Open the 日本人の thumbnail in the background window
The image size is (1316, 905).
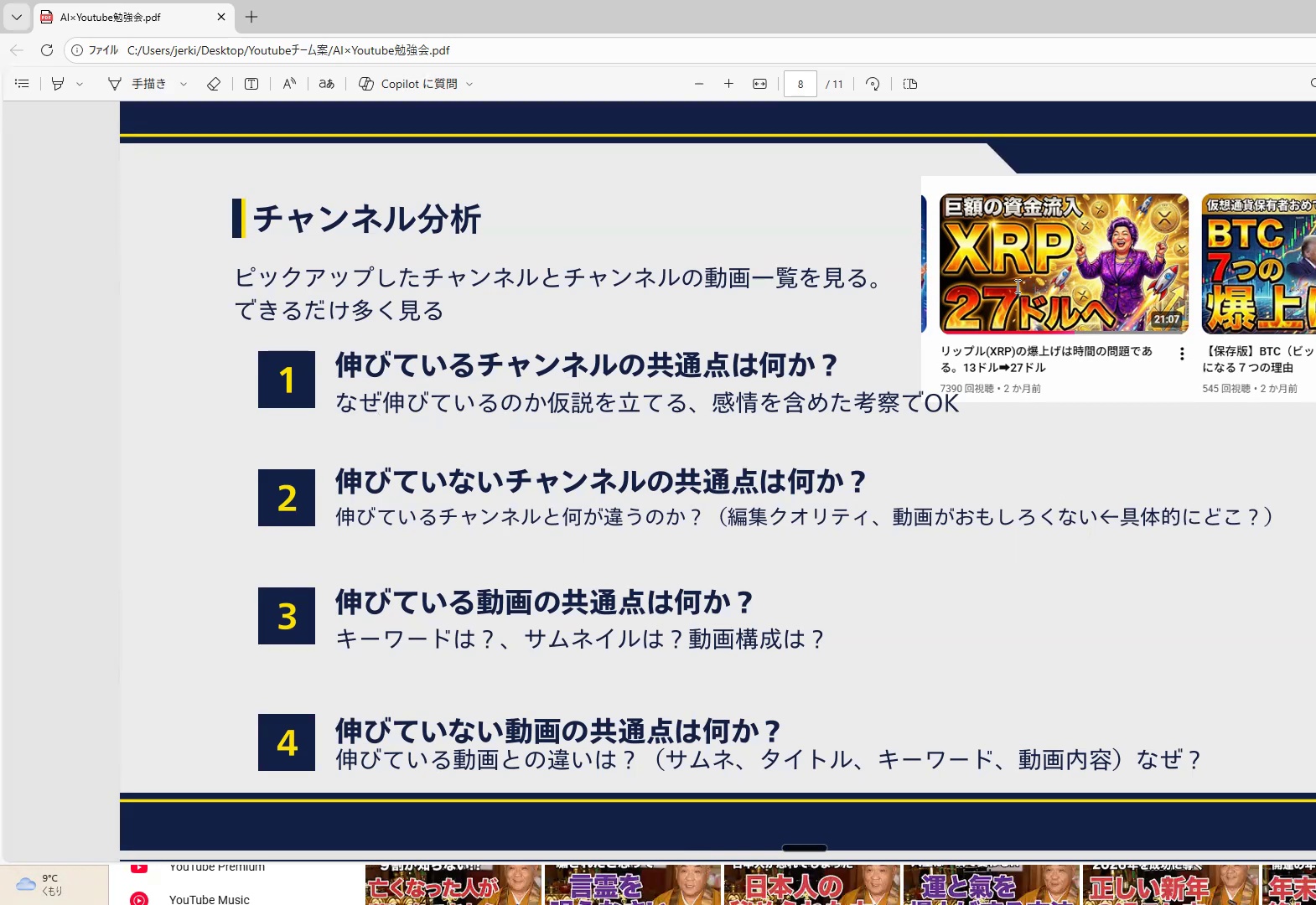point(812,885)
